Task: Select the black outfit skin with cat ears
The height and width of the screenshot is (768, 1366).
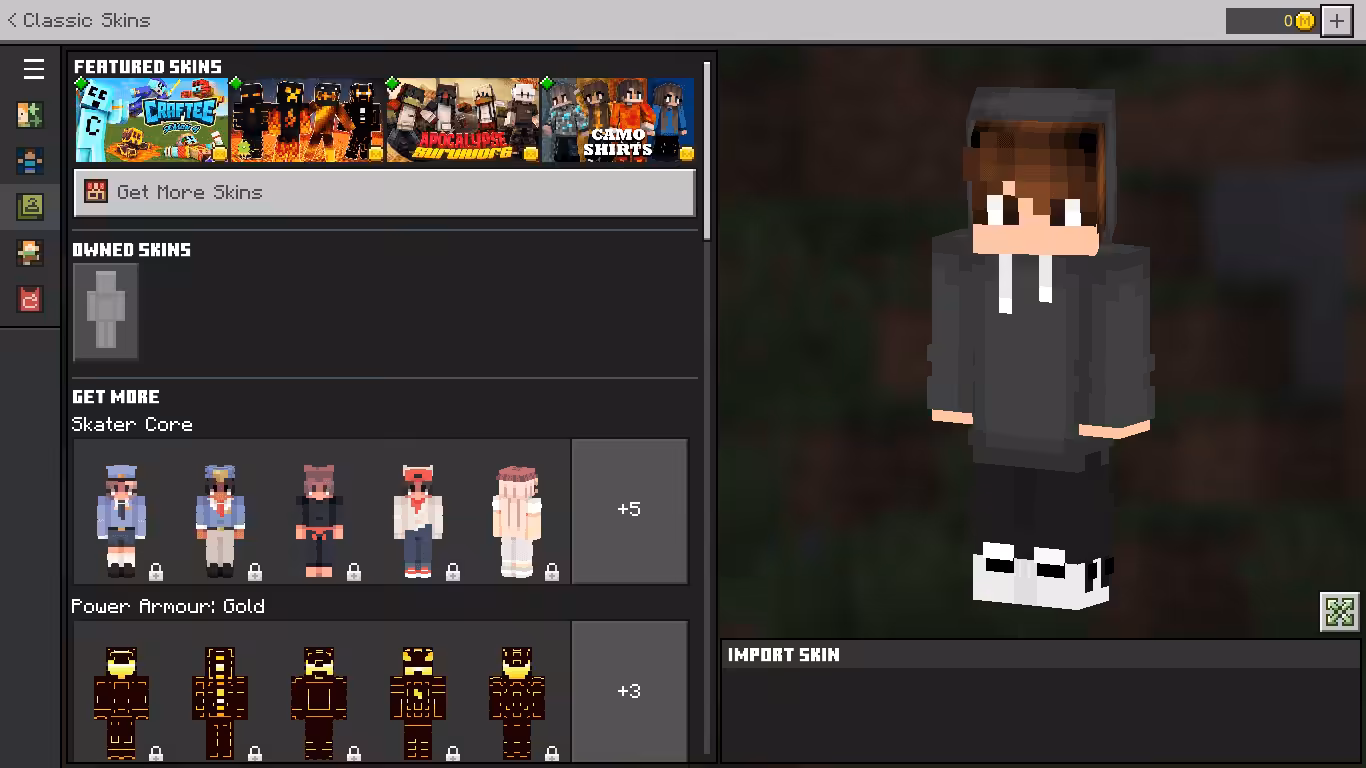Action: point(320,521)
